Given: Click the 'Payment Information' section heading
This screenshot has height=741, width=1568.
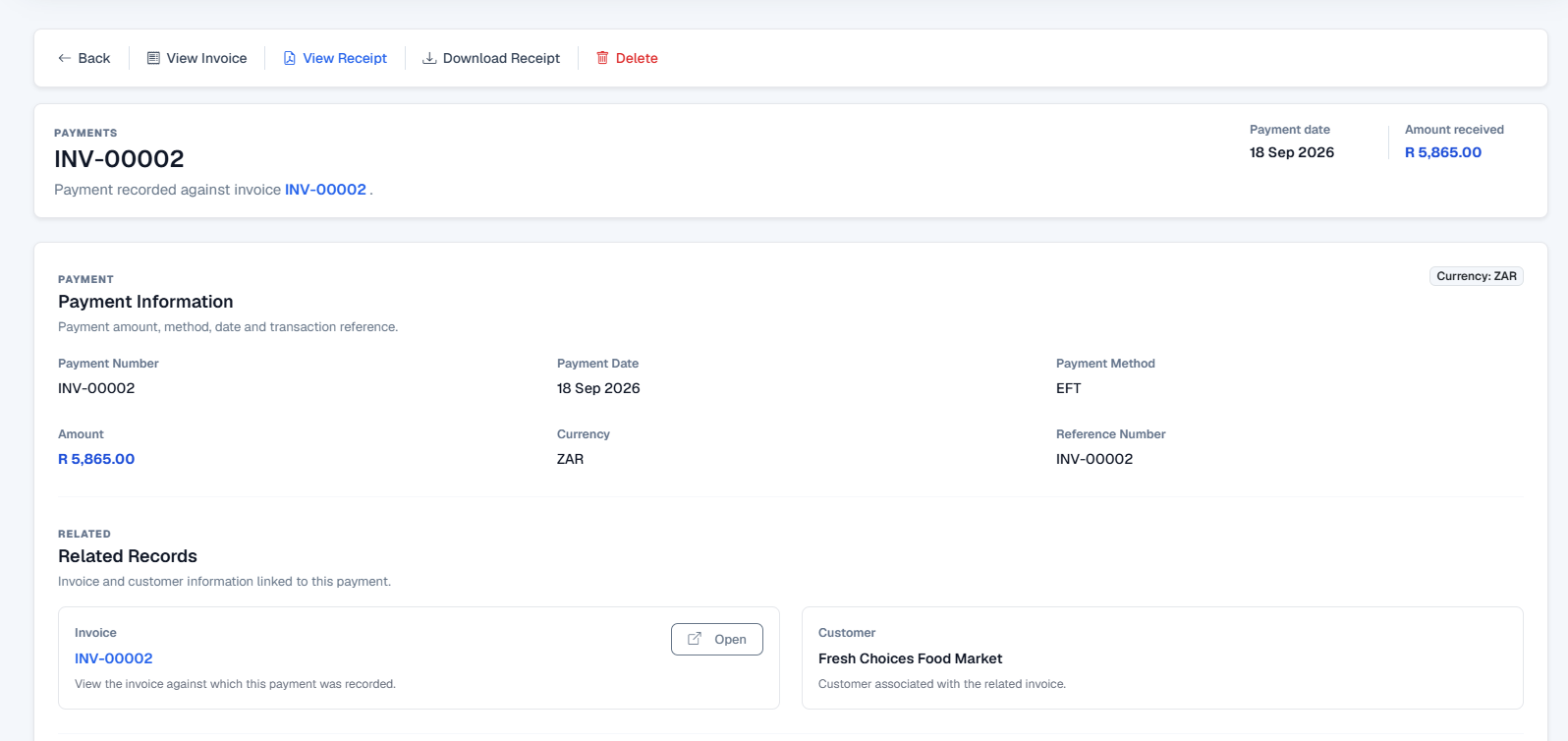Looking at the screenshot, I should pyautogui.click(x=145, y=302).
